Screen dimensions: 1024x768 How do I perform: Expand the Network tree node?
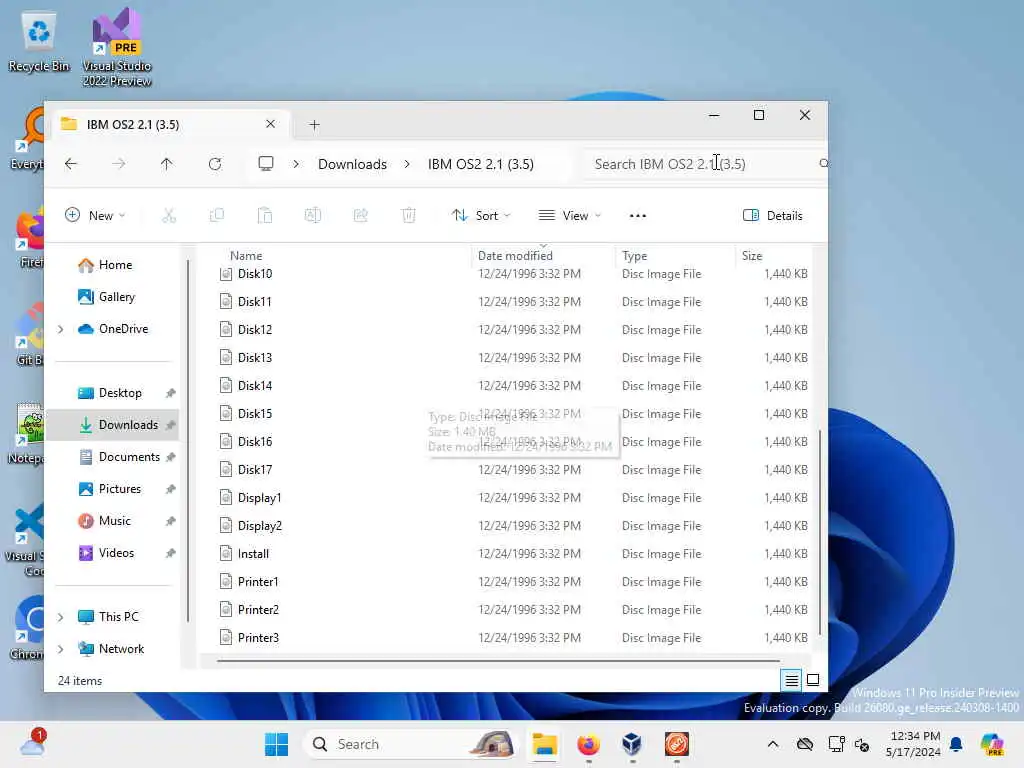coord(61,649)
